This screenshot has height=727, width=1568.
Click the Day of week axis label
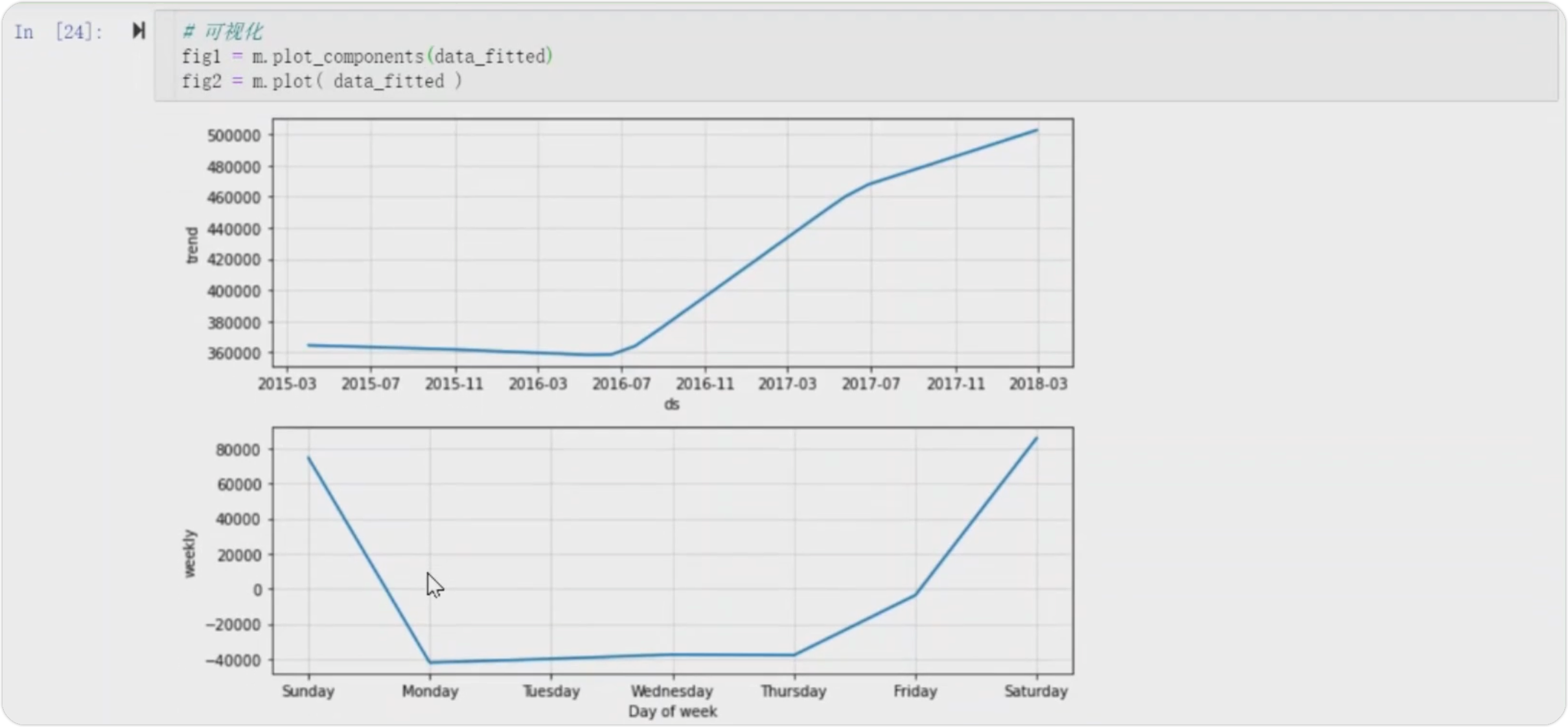coord(673,711)
